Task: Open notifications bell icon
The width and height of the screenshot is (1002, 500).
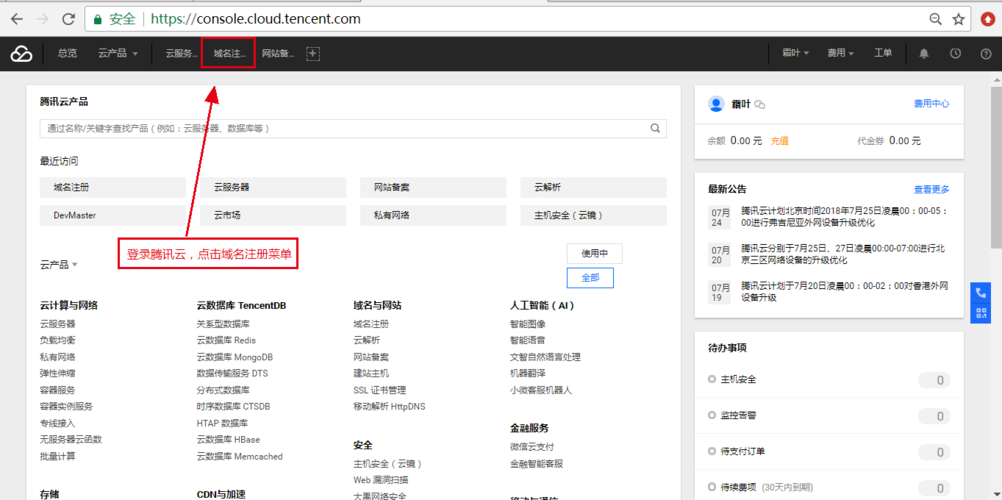Action: [x=923, y=54]
